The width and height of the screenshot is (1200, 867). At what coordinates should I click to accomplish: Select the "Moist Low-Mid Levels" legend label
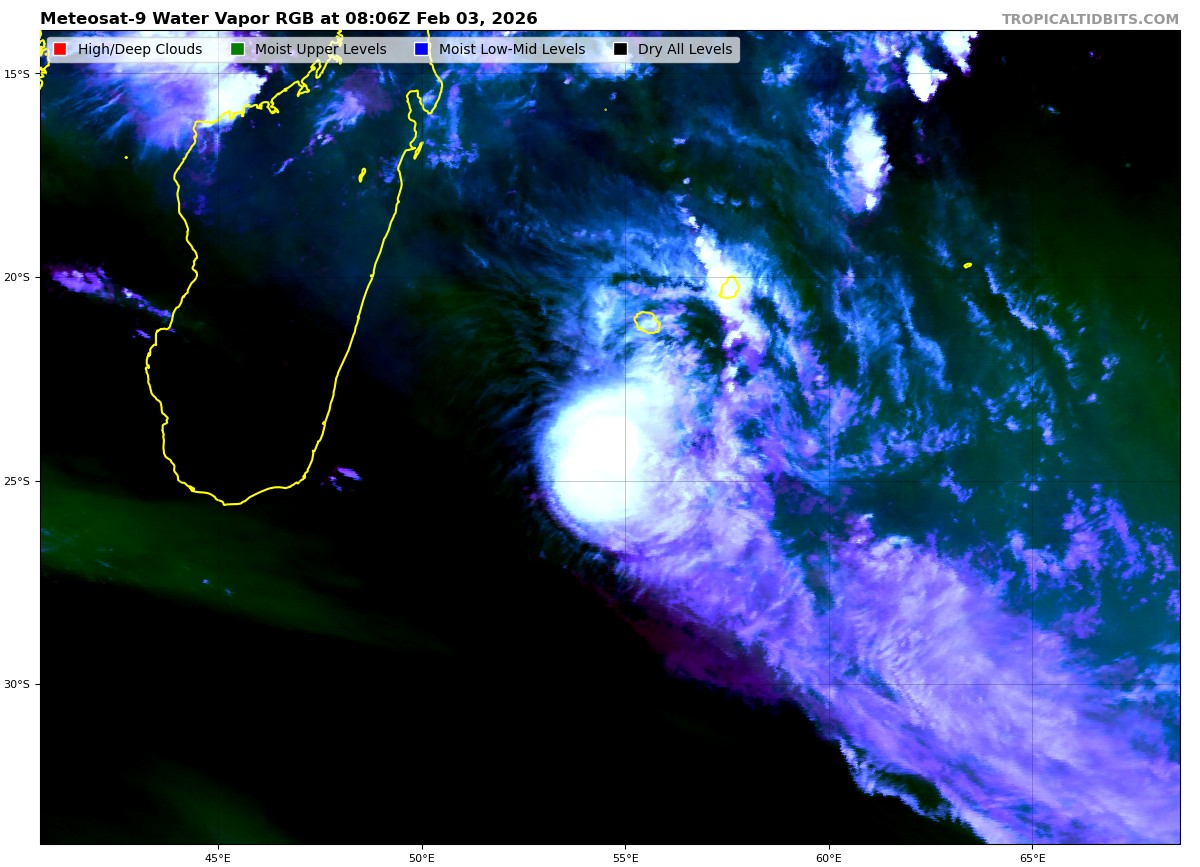click(x=512, y=49)
